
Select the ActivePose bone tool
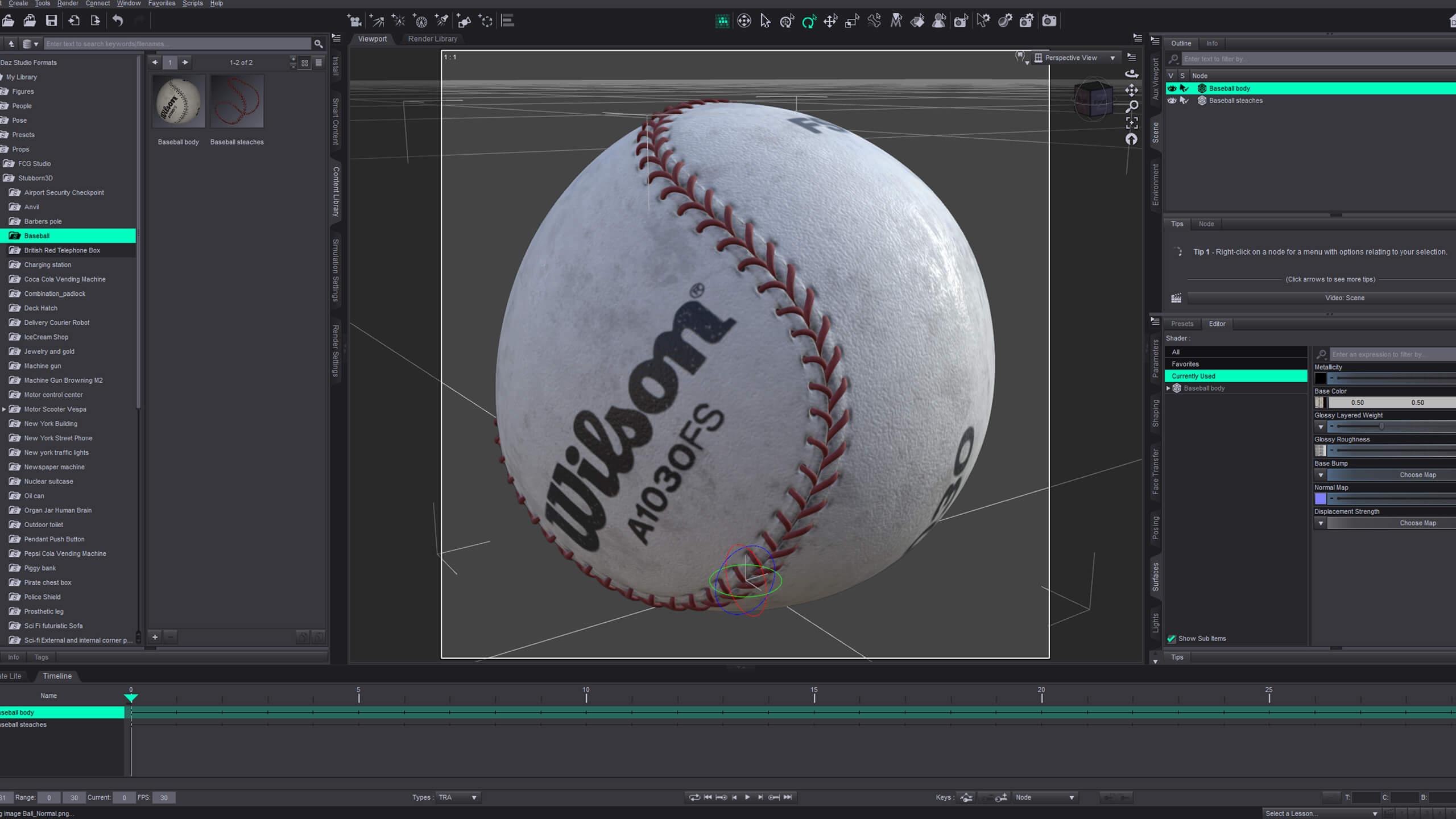(x=874, y=21)
